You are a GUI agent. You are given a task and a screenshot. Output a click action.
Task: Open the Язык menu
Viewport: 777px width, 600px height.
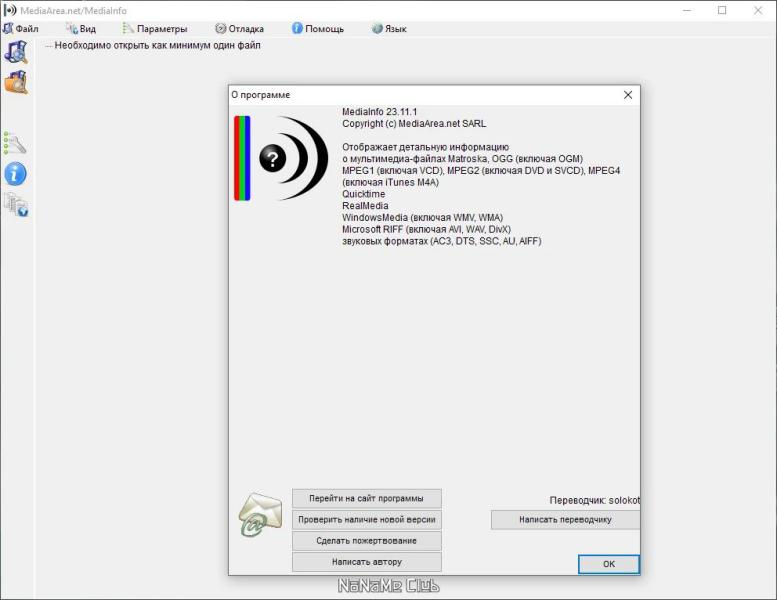pos(389,29)
